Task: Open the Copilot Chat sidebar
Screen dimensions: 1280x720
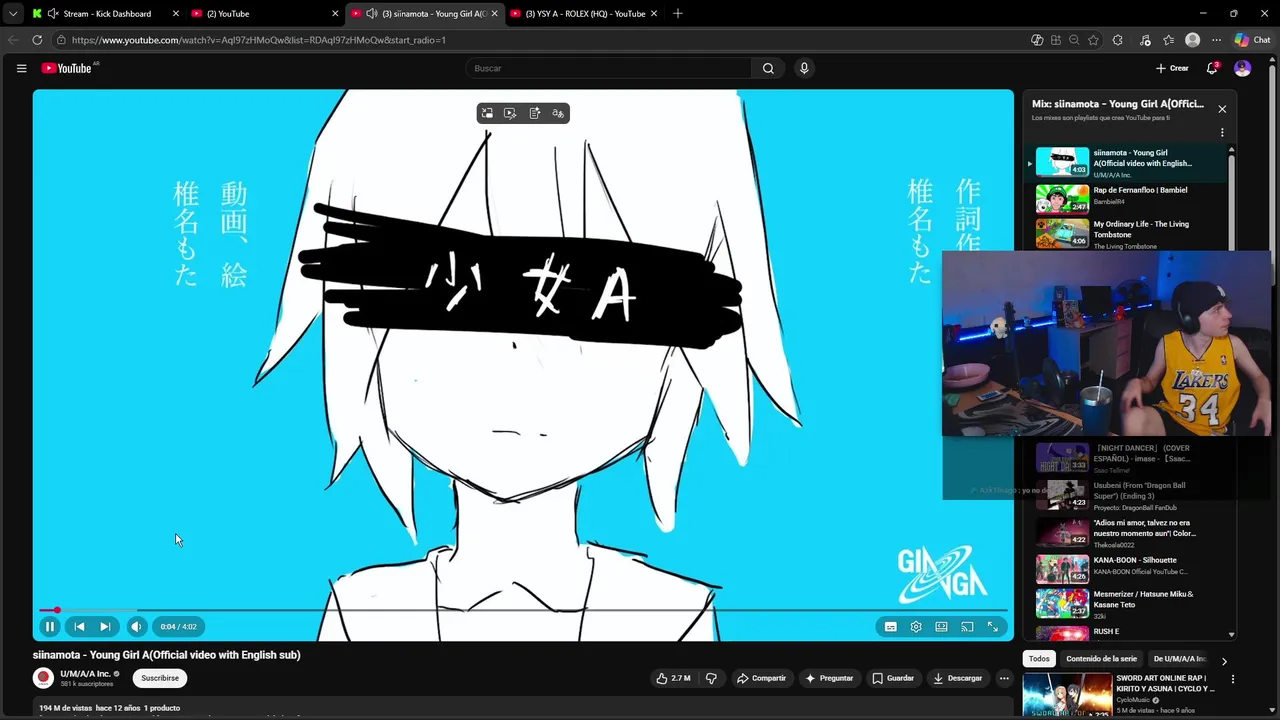Action: pyautogui.click(x=1252, y=40)
